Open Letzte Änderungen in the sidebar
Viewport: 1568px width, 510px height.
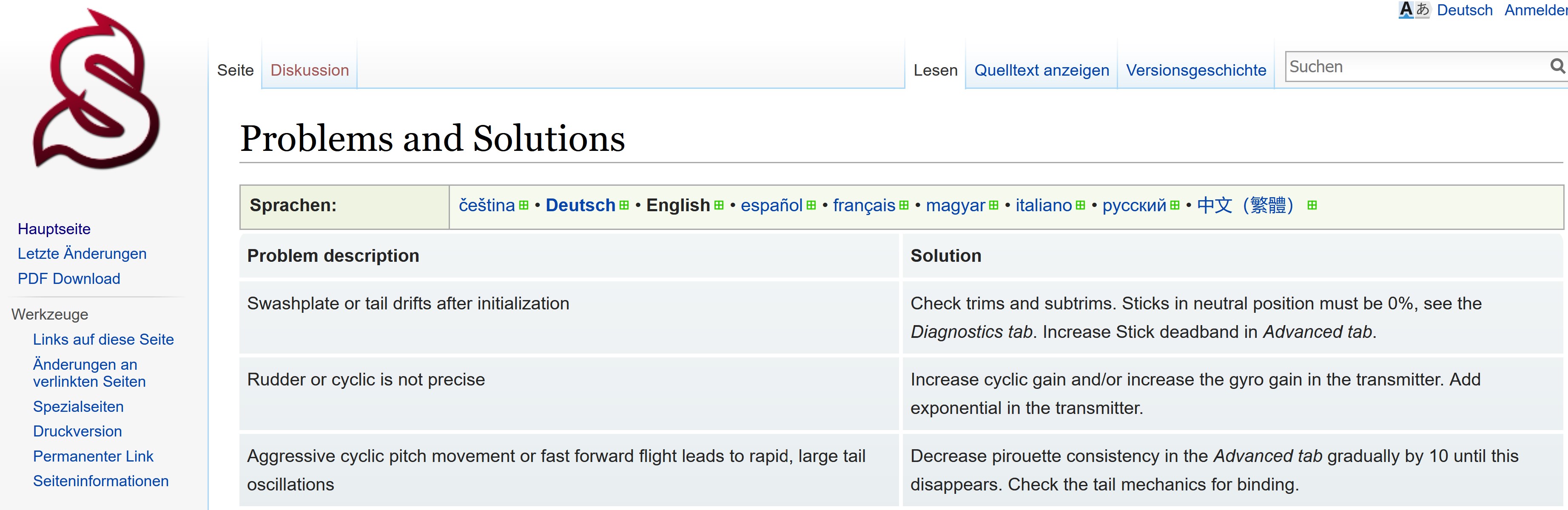[82, 254]
